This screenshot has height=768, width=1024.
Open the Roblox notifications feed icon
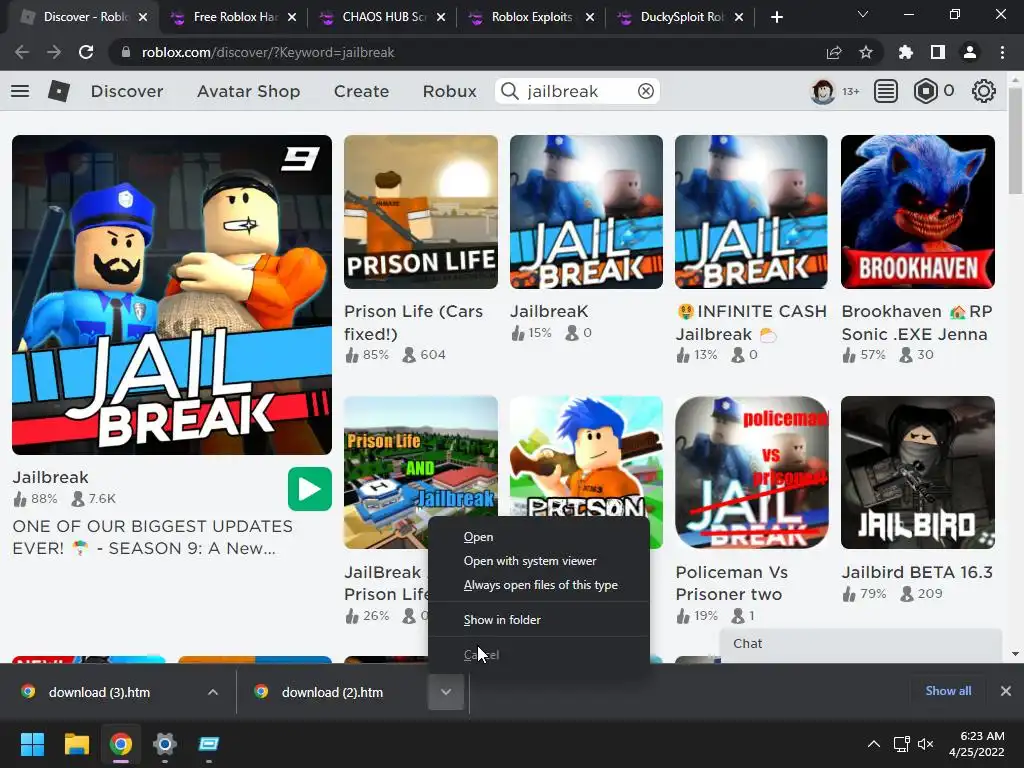point(886,91)
